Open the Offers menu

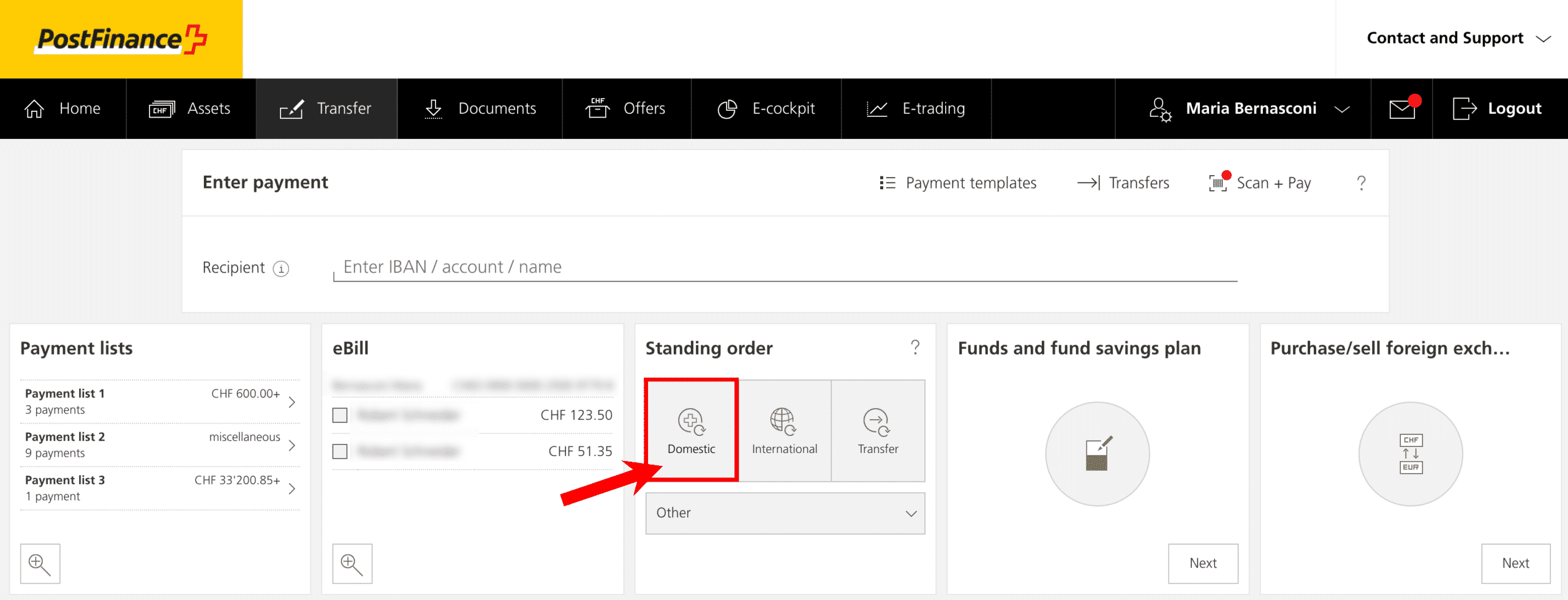[627, 109]
